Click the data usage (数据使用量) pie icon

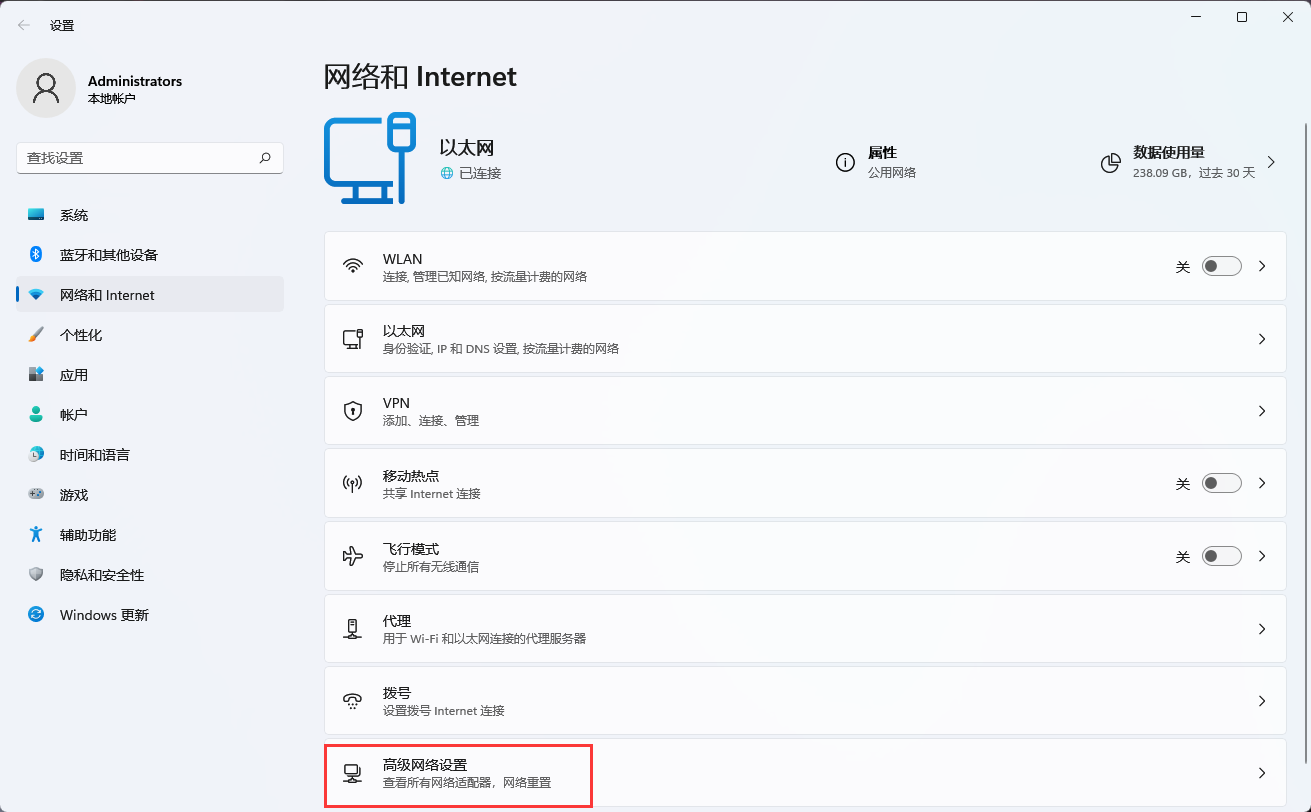click(x=1110, y=163)
